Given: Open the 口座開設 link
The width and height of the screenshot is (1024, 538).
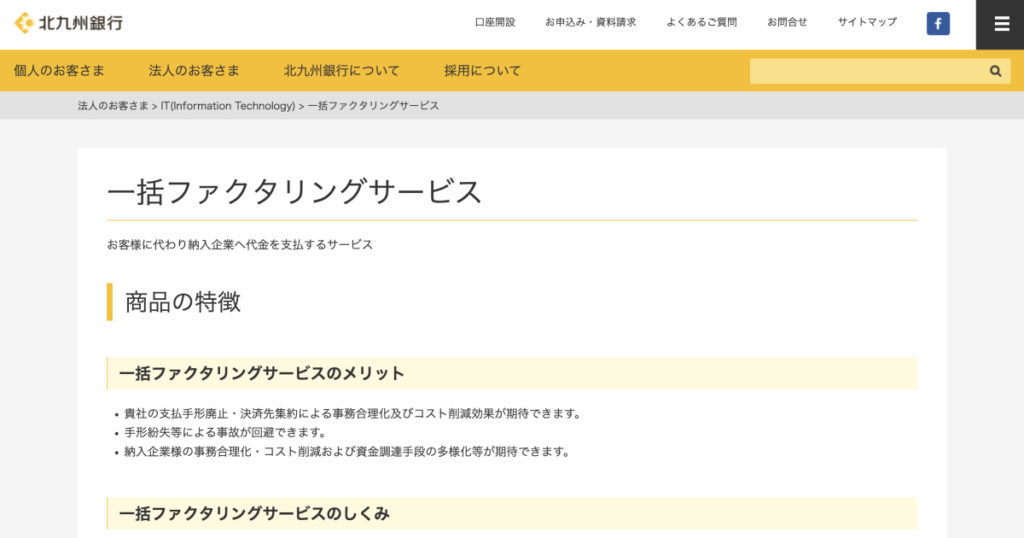Looking at the screenshot, I should (x=495, y=22).
